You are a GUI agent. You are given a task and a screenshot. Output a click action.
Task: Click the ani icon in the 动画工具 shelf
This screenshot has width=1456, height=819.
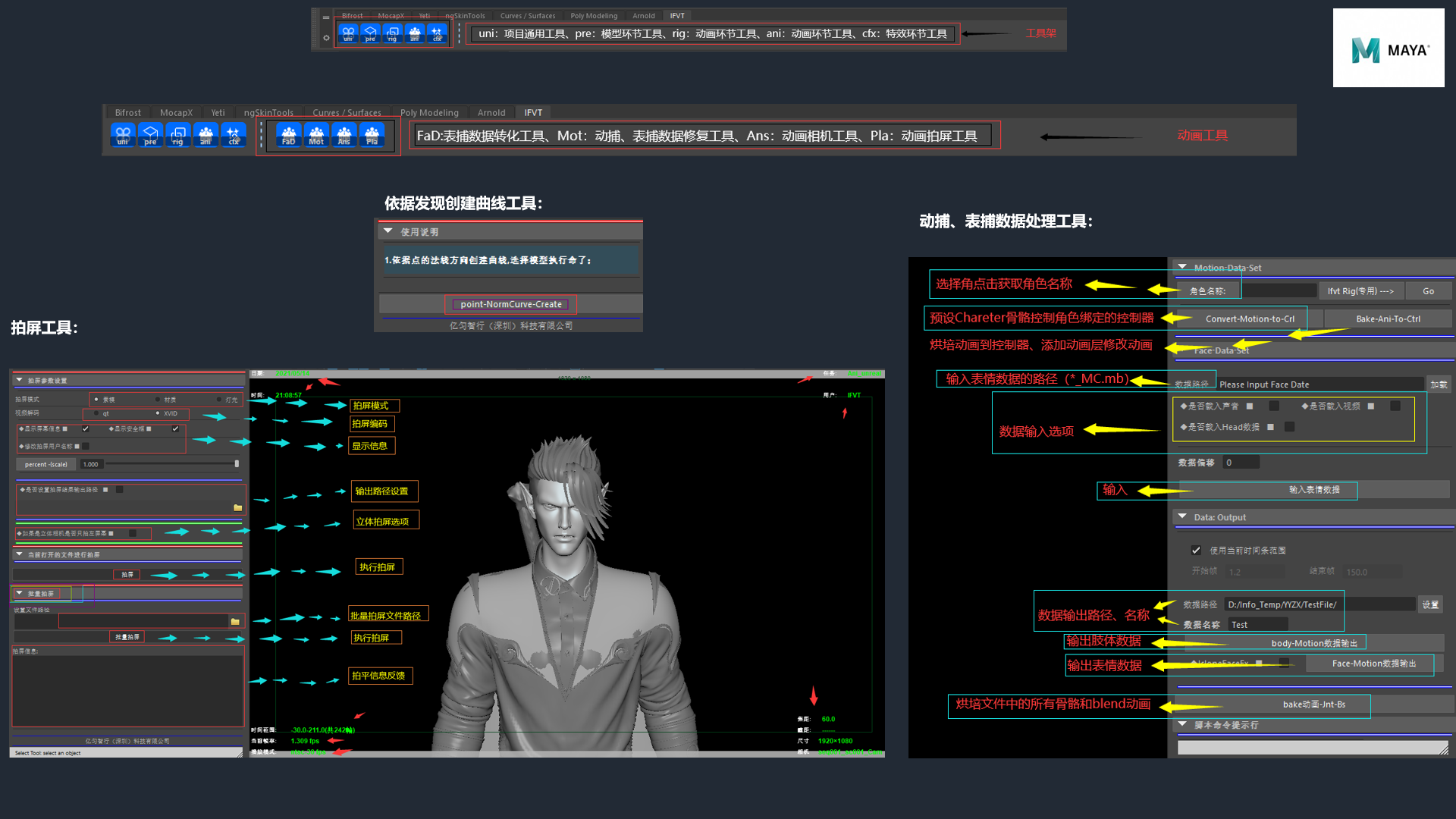[206, 135]
